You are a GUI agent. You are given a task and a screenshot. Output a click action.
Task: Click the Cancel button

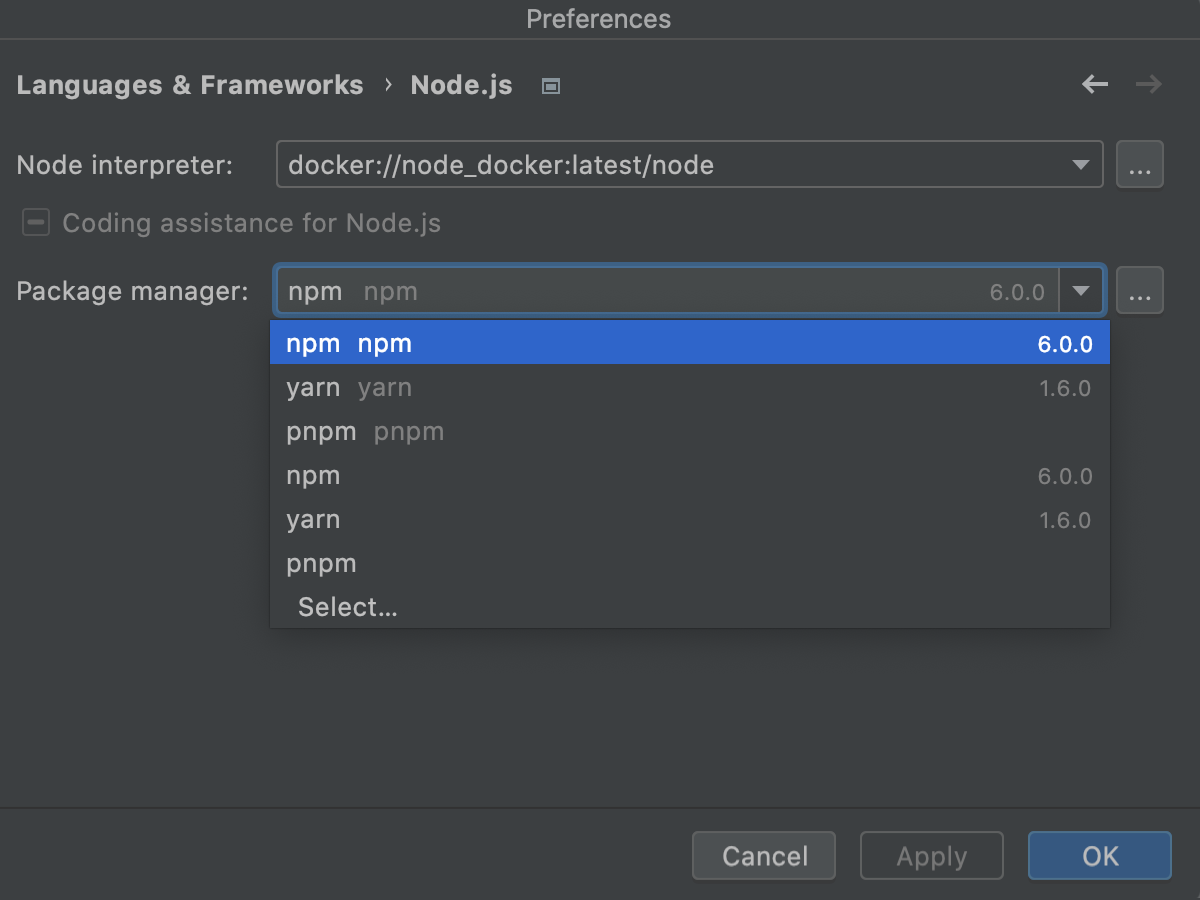coord(763,855)
